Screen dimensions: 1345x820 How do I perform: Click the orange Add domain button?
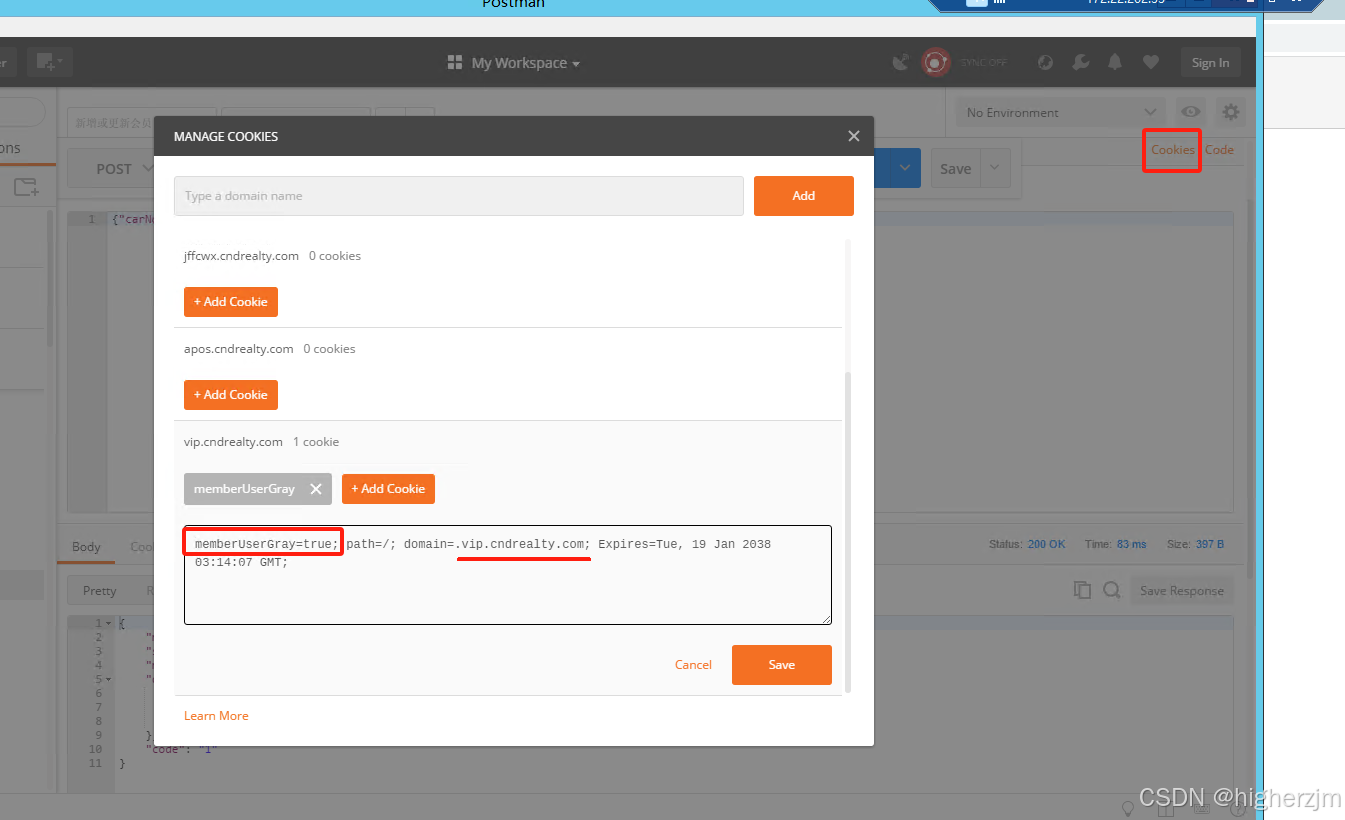803,196
